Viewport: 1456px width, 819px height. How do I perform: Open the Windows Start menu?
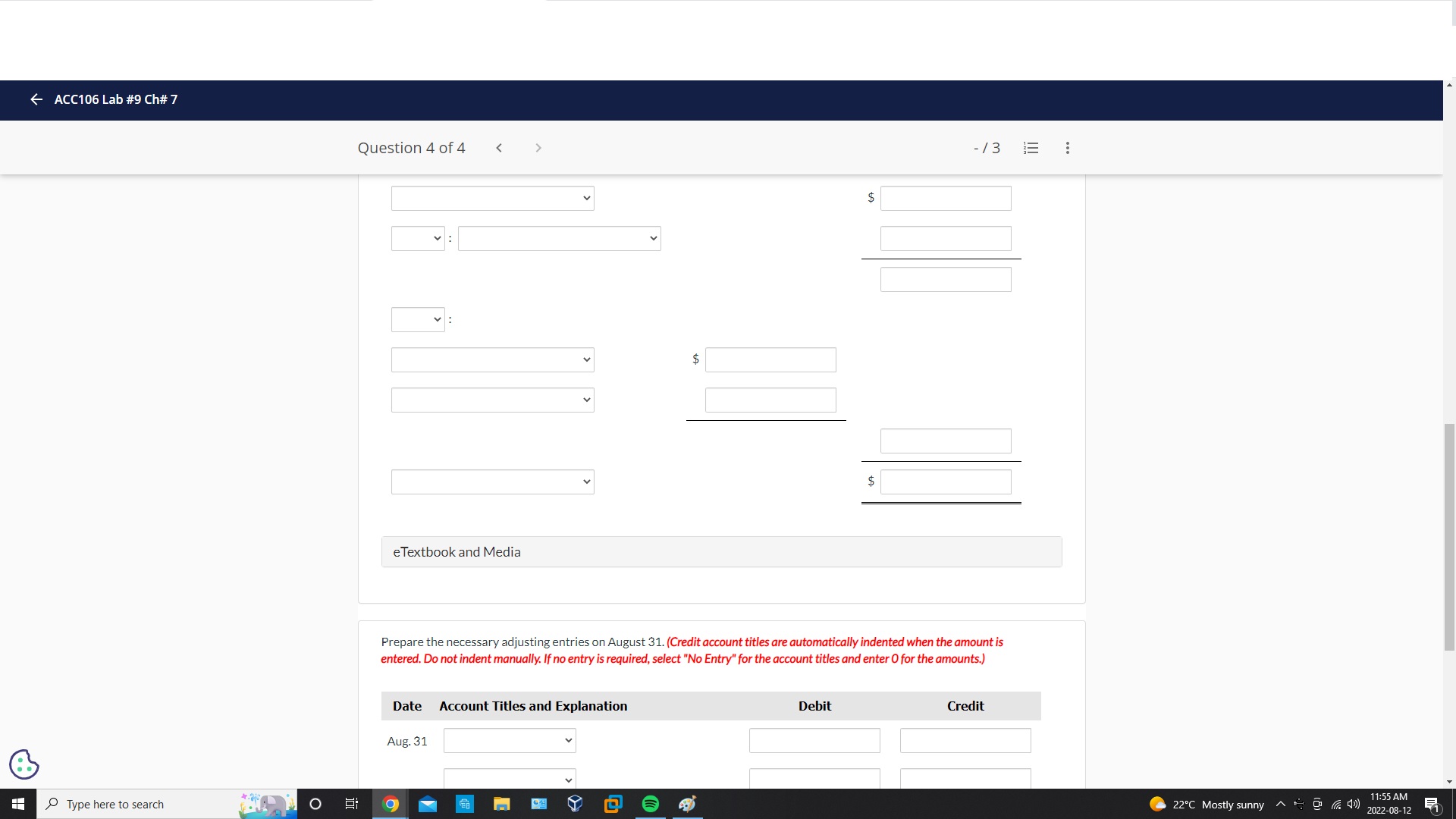point(17,804)
